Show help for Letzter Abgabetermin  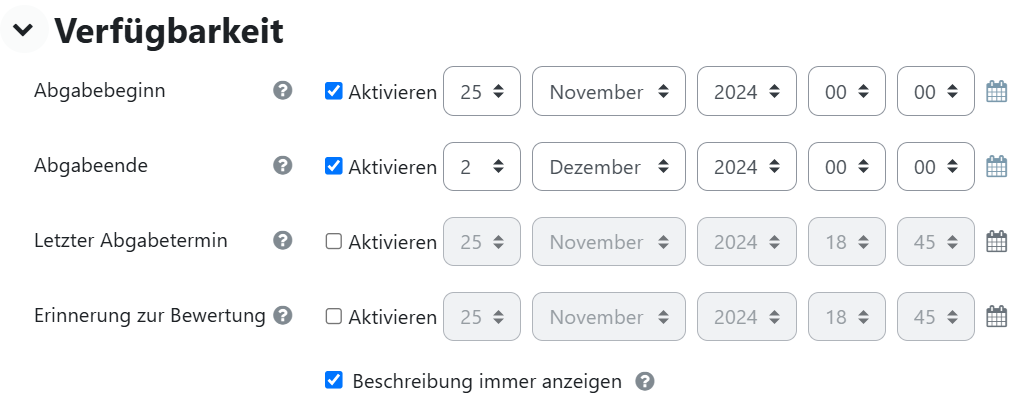point(282,240)
